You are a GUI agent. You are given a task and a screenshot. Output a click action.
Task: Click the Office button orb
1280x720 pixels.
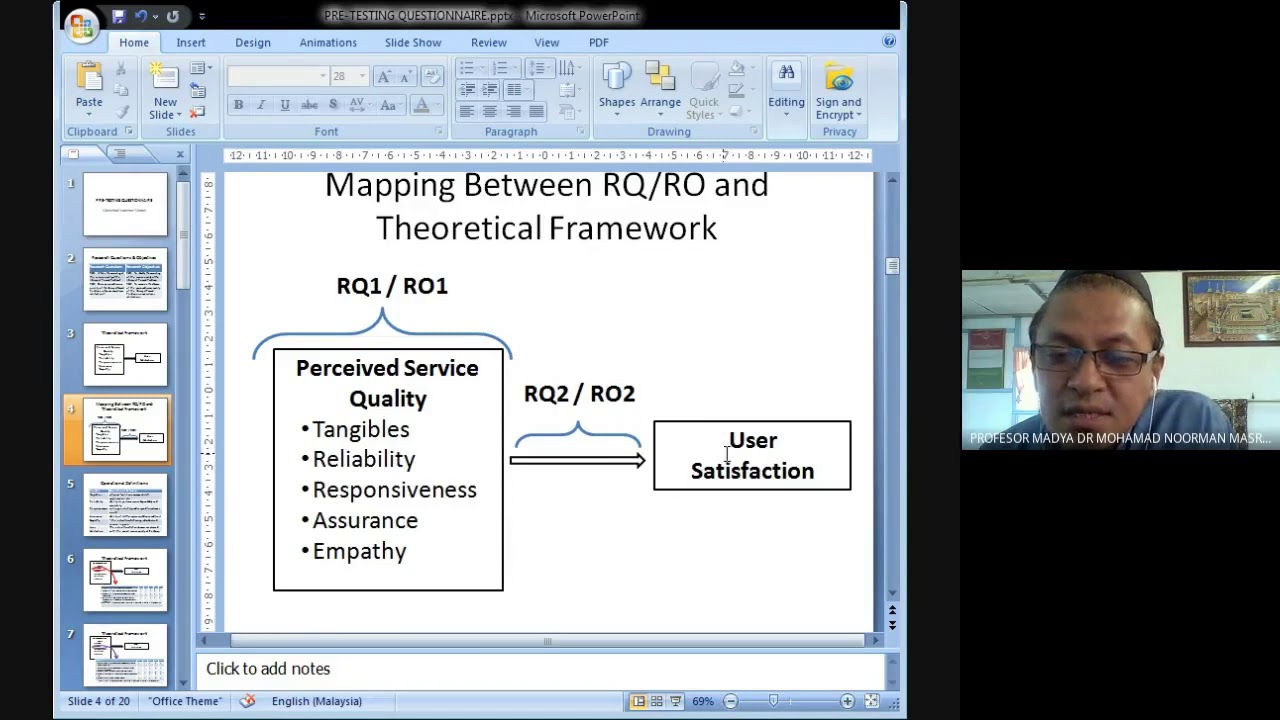coord(81,24)
